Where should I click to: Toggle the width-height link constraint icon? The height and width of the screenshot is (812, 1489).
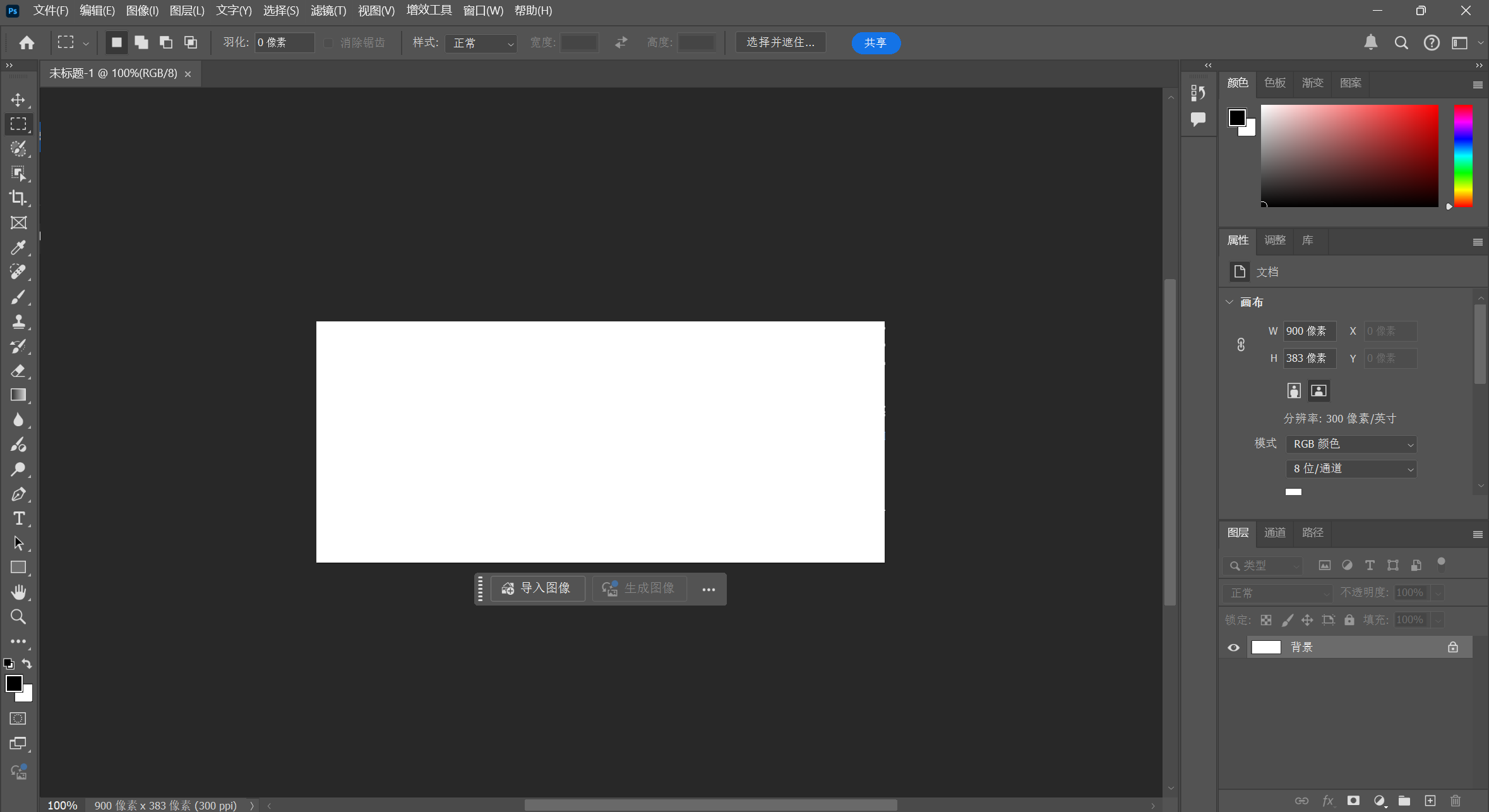click(1240, 344)
